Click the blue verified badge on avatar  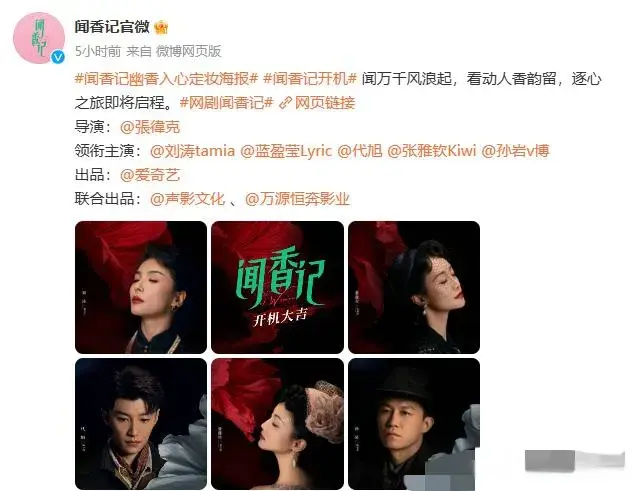point(58,57)
